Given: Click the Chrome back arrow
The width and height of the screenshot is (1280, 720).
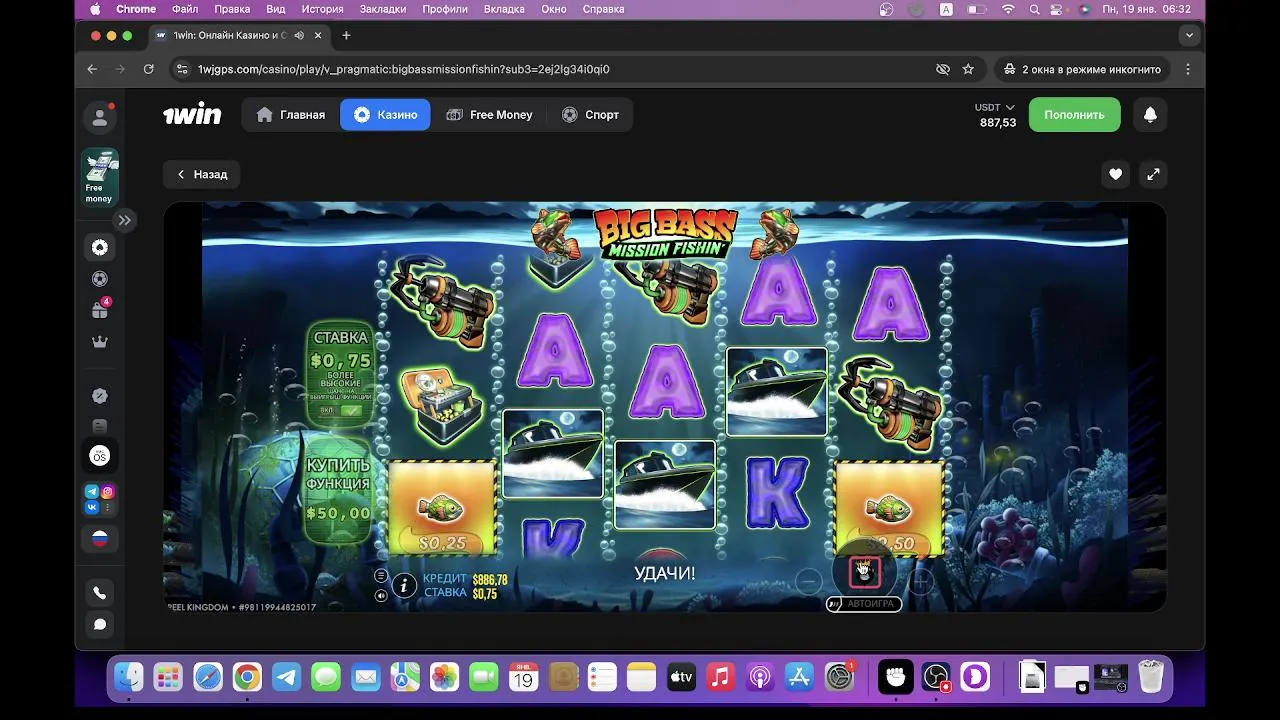Looking at the screenshot, I should pos(92,69).
